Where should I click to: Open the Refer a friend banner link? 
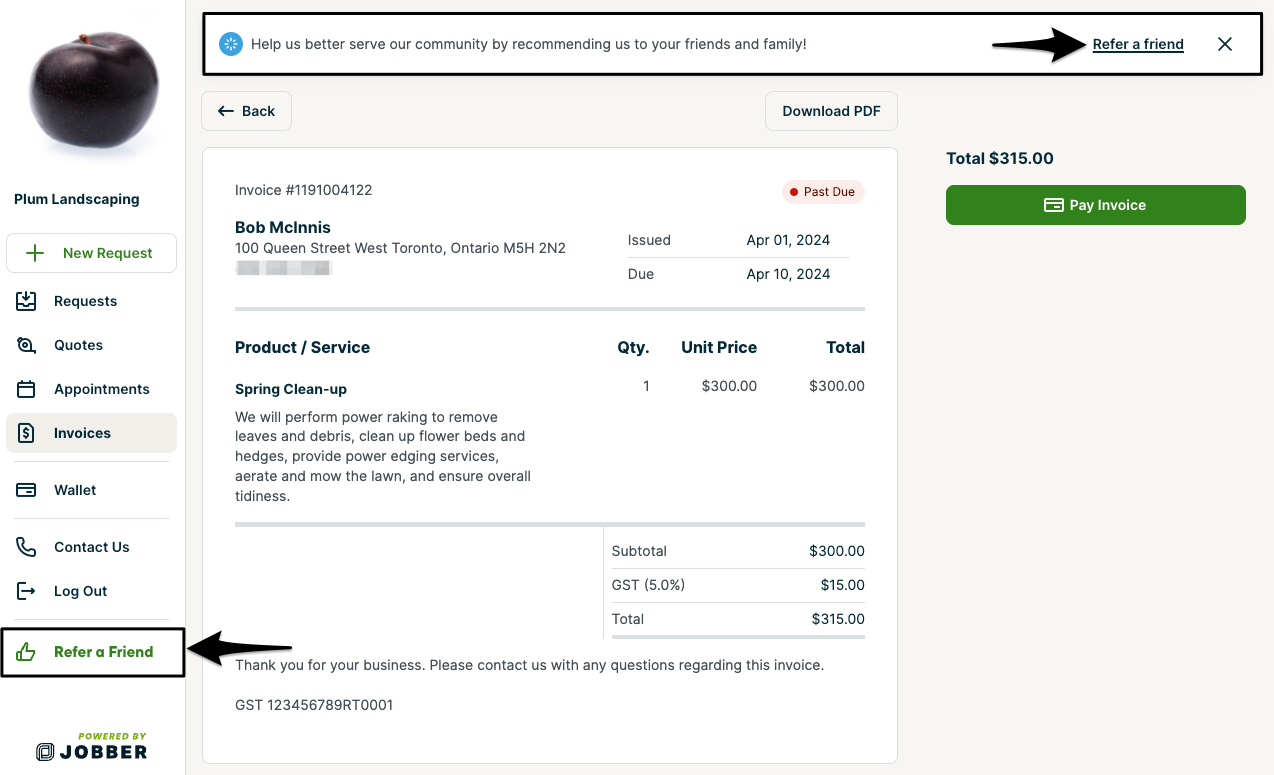click(x=1138, y=44)
